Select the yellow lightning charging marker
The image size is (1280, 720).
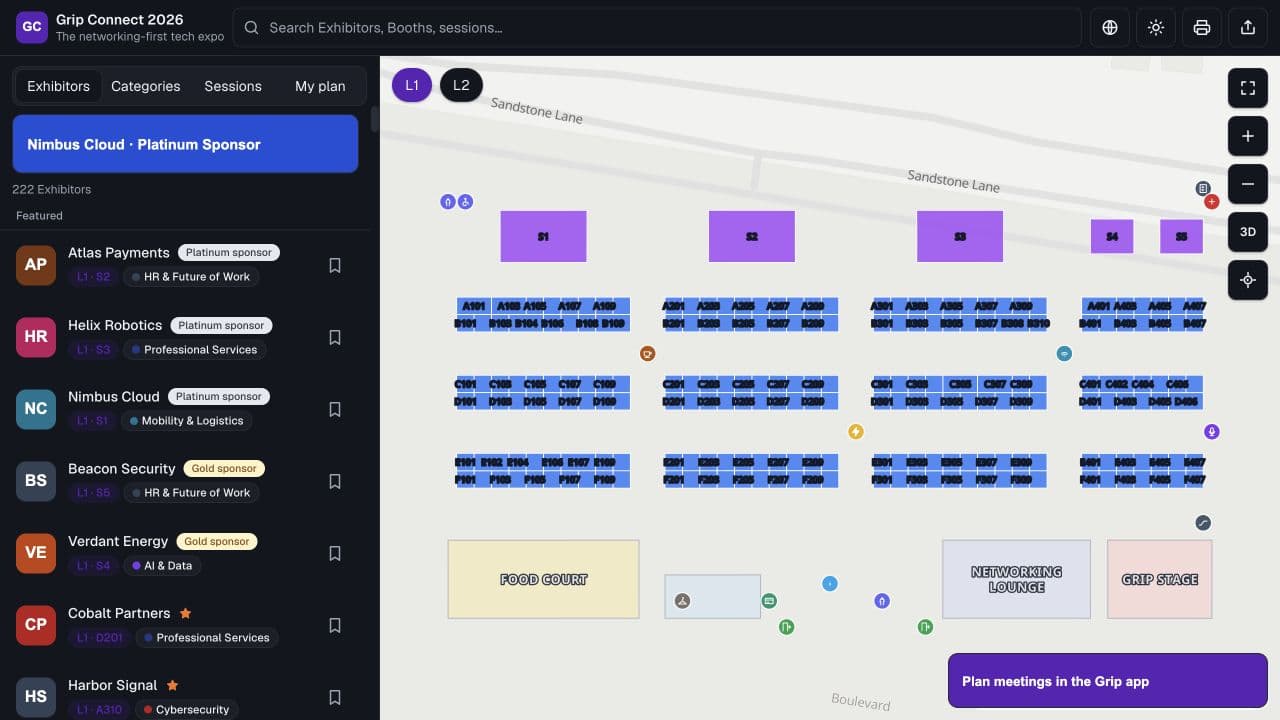coord(855,432)
